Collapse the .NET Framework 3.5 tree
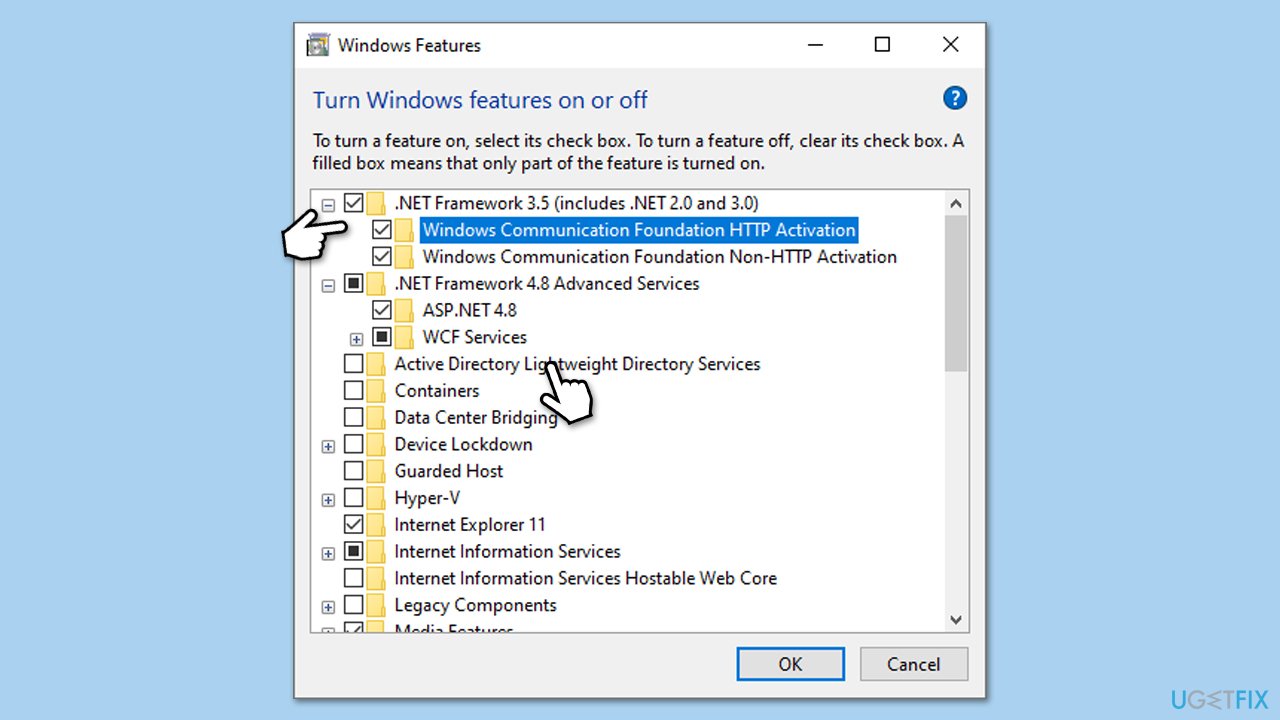 point(328,203)
